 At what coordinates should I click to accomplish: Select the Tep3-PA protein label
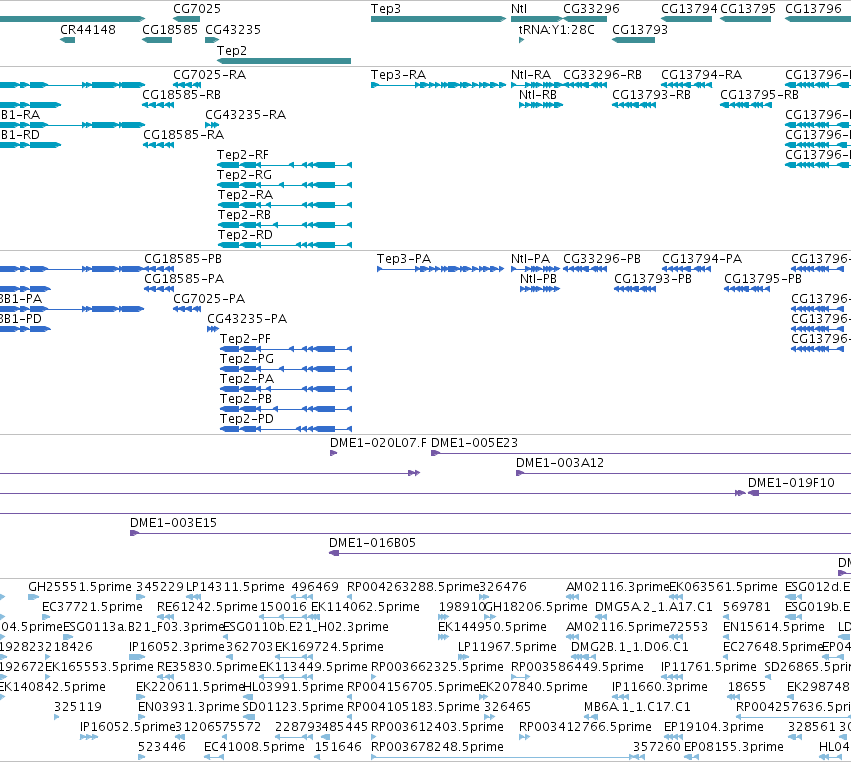coord(404,258)
